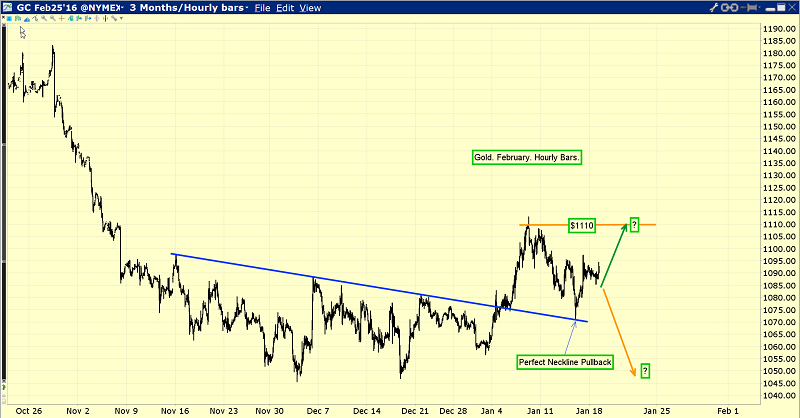Click the last wrench-like toolbar icon
This screenshot has height=418, width=800.
click(x=114, y=18)
